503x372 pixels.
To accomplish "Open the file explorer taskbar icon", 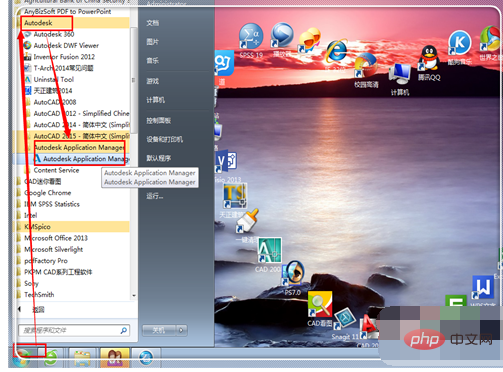I will point(82,358).
